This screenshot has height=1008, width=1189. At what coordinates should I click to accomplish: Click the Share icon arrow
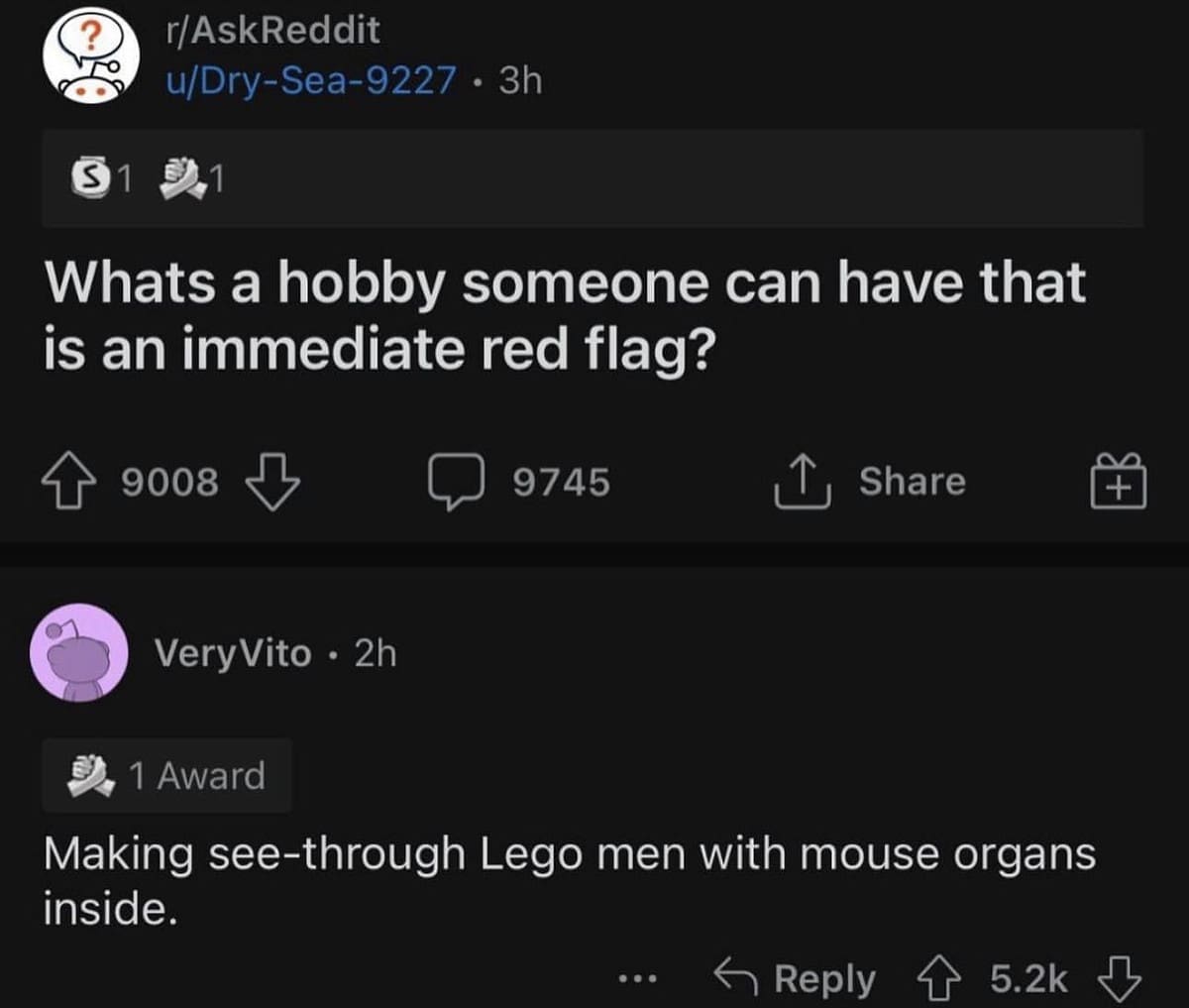pos(802,482)
